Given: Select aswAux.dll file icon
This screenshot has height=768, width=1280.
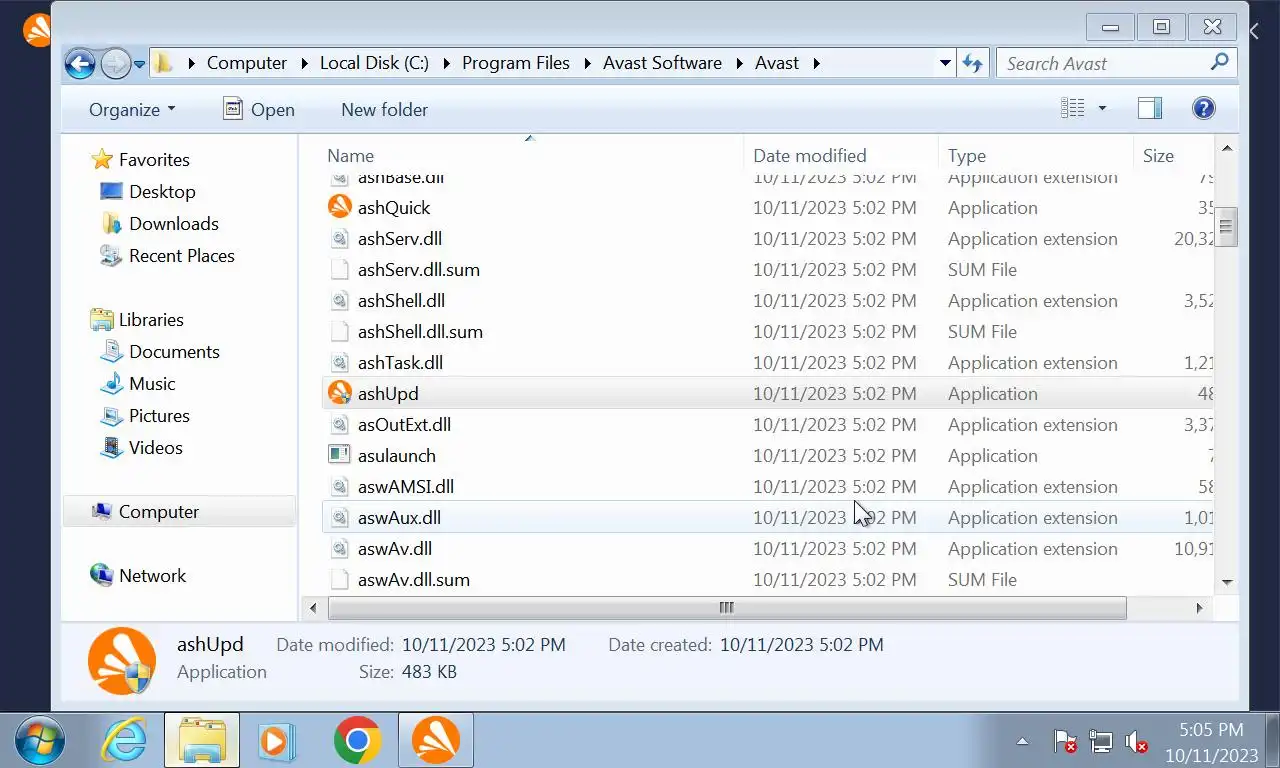Looking at the screenshot, I should pos(340,517).
